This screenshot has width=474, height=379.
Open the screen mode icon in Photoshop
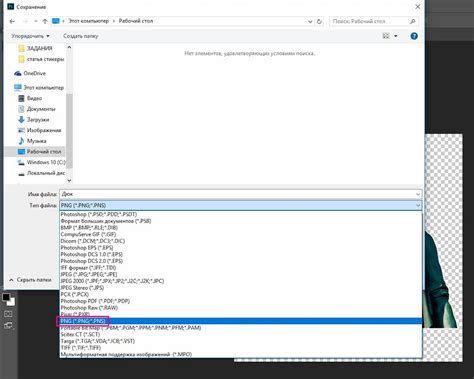tap(8, 326)
